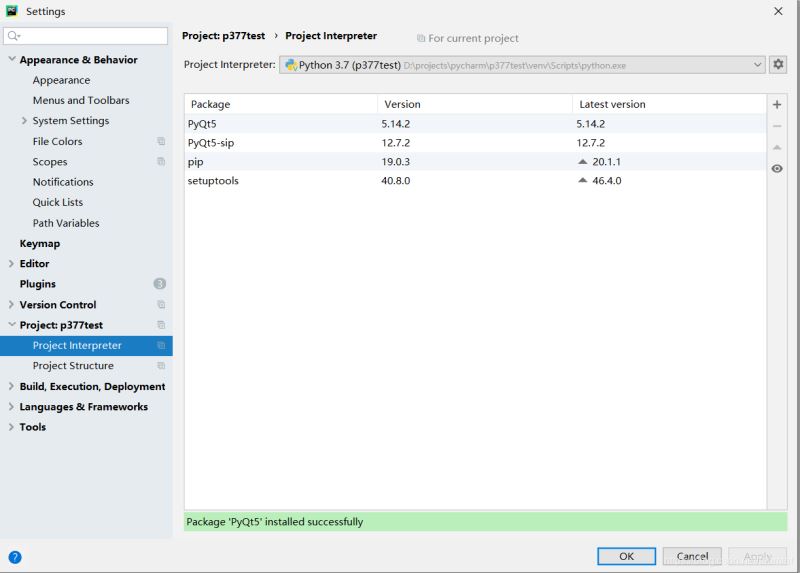Screen dimensions: 800x573
Task: Click the project-level icon beside Version Control
Action: pyautogui.click(x=161, y=305)
